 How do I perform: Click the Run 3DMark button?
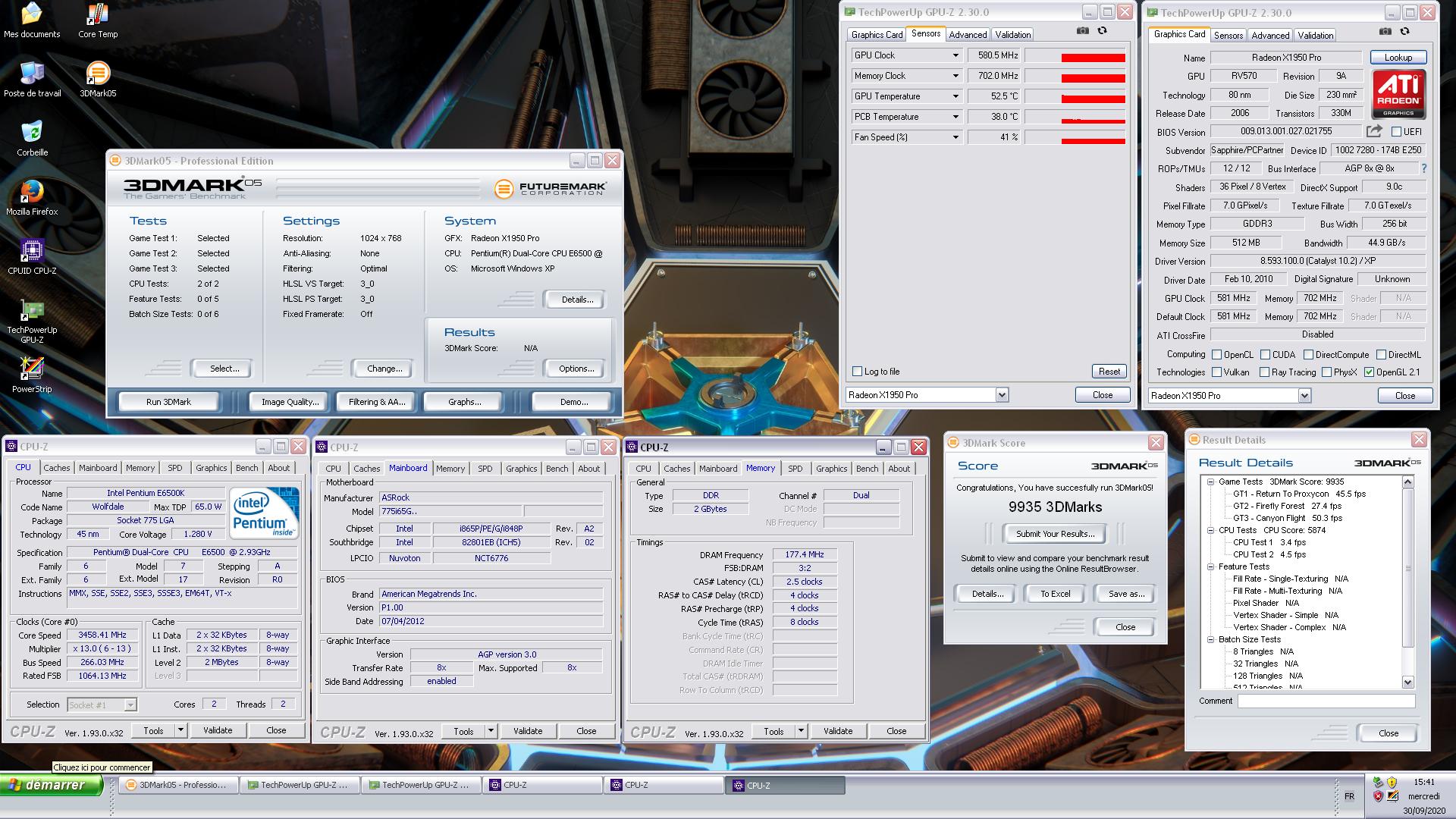pyautogui.click(x=168, y=402)
